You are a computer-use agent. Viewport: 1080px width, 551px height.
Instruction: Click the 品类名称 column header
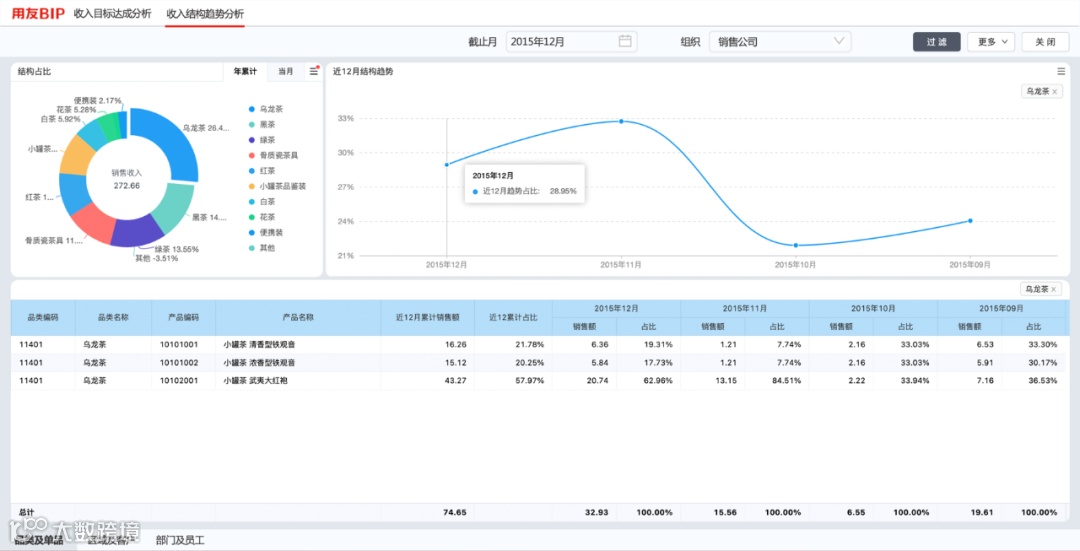pos(113,318)
